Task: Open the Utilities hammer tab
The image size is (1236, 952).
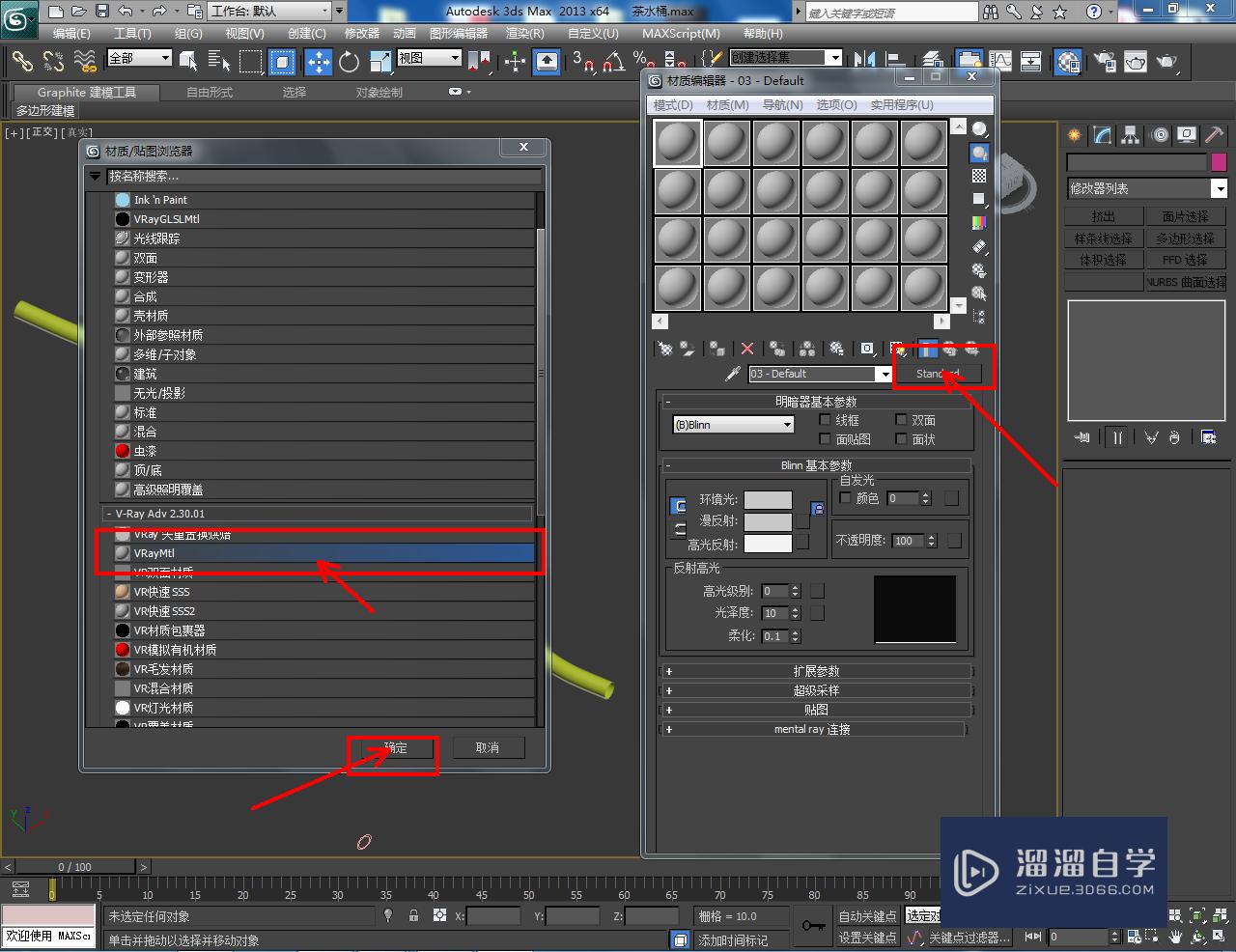Action: (x=1214, y=135)
